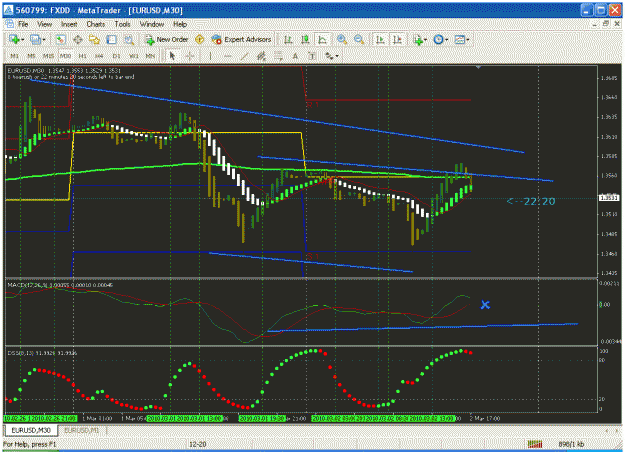Select the W1 timeframe
The height and width of the screenshot is (452, 625).
(134, 56)
